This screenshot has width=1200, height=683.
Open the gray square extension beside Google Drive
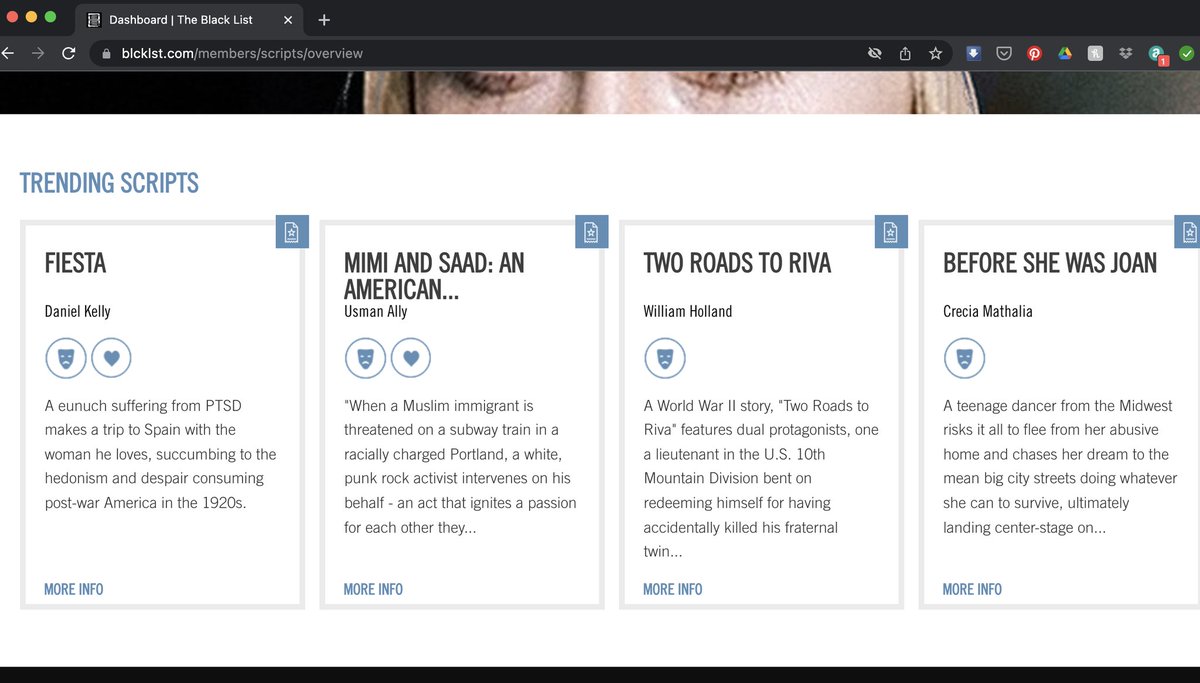pos(1096,54)
